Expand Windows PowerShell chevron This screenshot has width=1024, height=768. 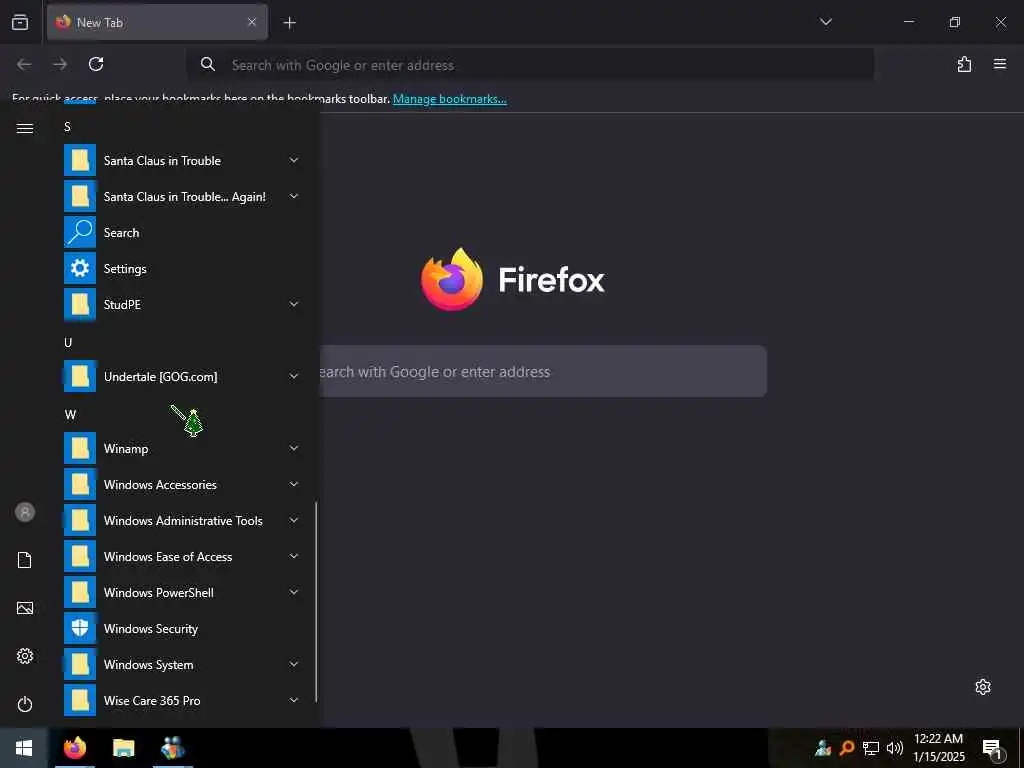coord(294,592)
